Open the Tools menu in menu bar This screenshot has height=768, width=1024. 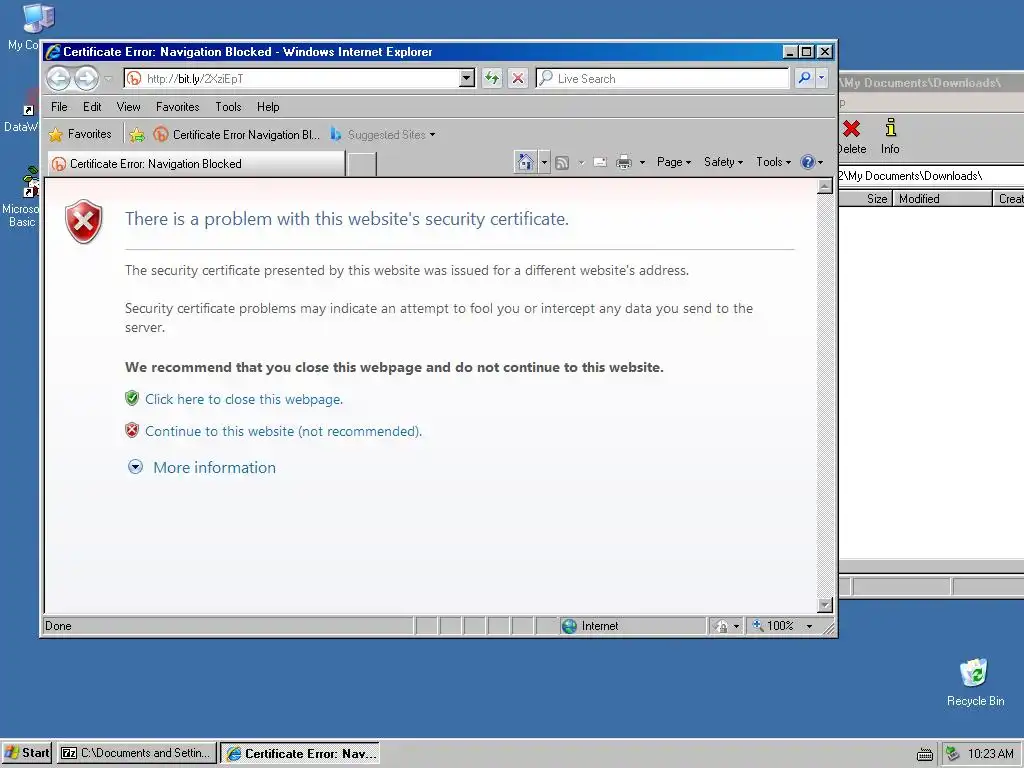(x=228, y=107)
